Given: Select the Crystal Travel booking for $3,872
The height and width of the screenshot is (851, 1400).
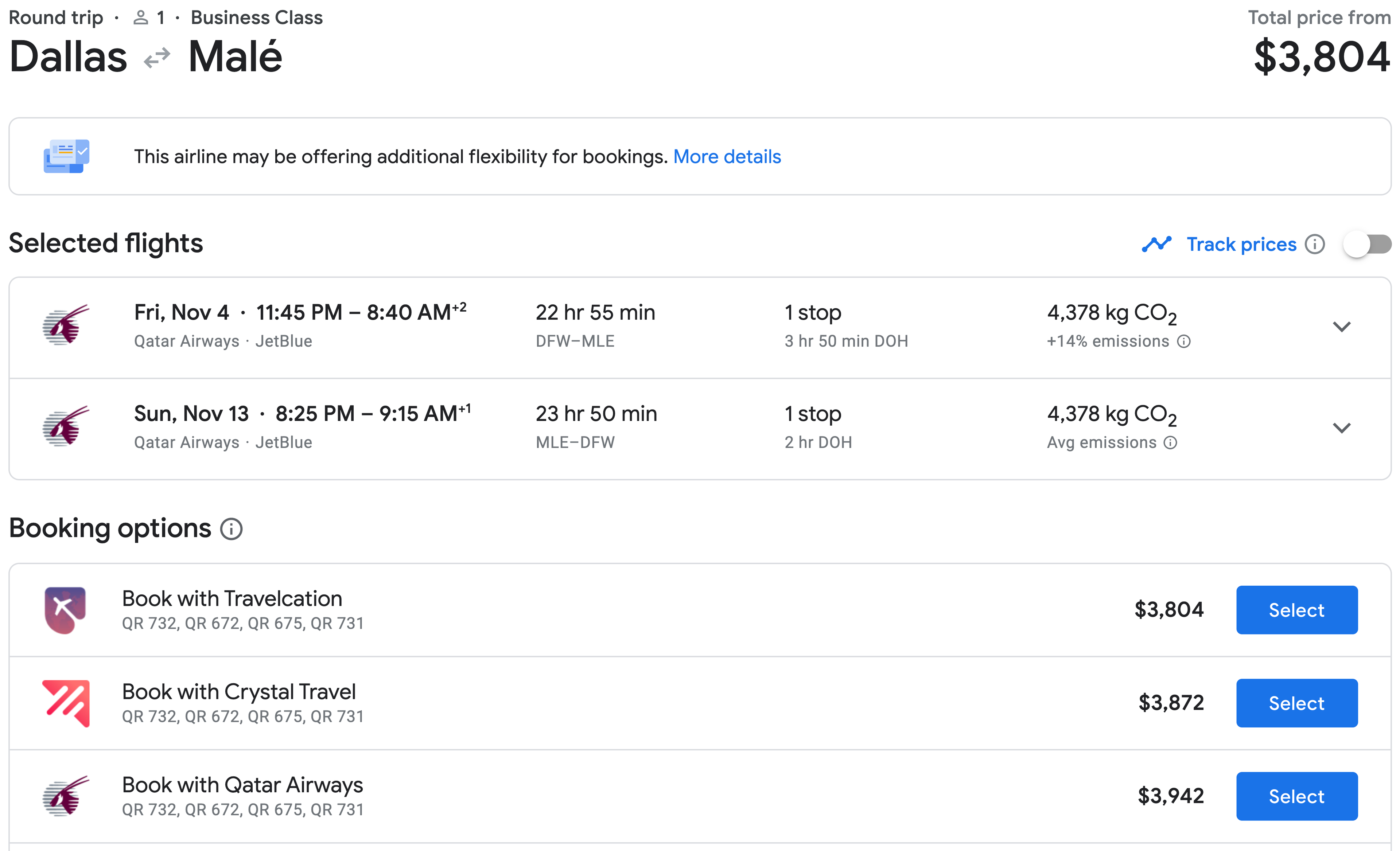Looking at the screenshot, I should coord(1296,703).
